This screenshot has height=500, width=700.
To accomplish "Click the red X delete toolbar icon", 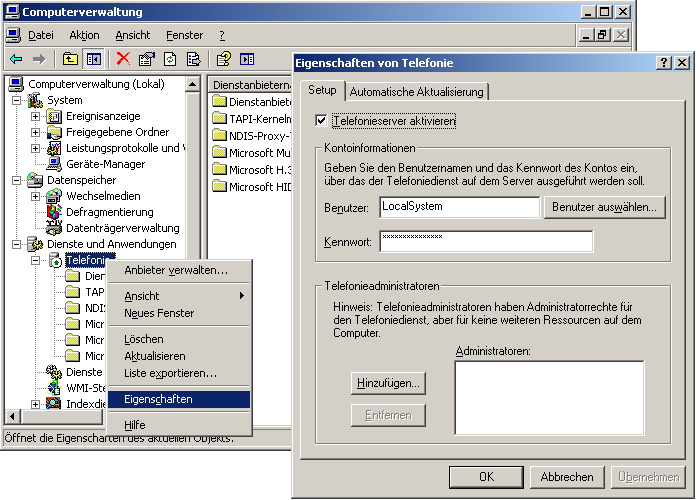I will pos(123,59).
